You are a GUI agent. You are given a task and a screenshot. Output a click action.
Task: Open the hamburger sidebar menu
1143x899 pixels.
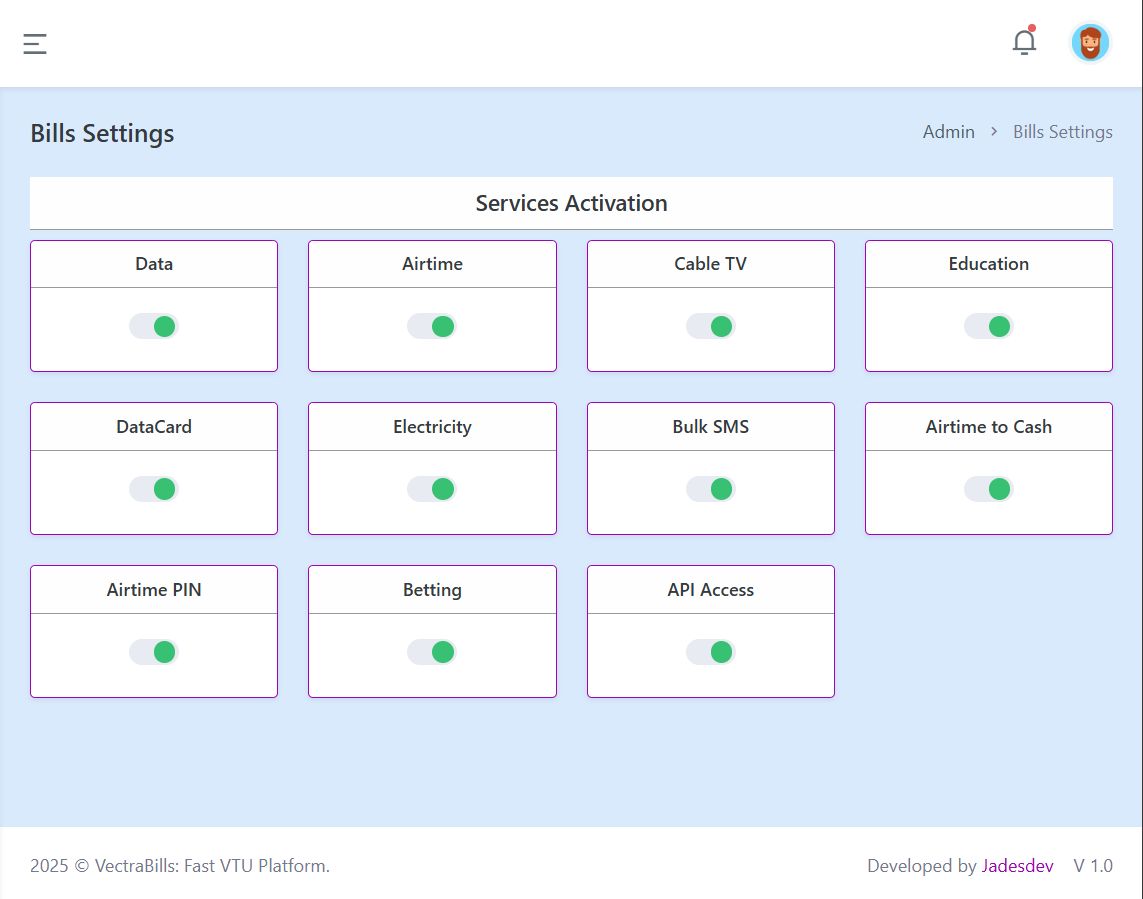(35, 44)
